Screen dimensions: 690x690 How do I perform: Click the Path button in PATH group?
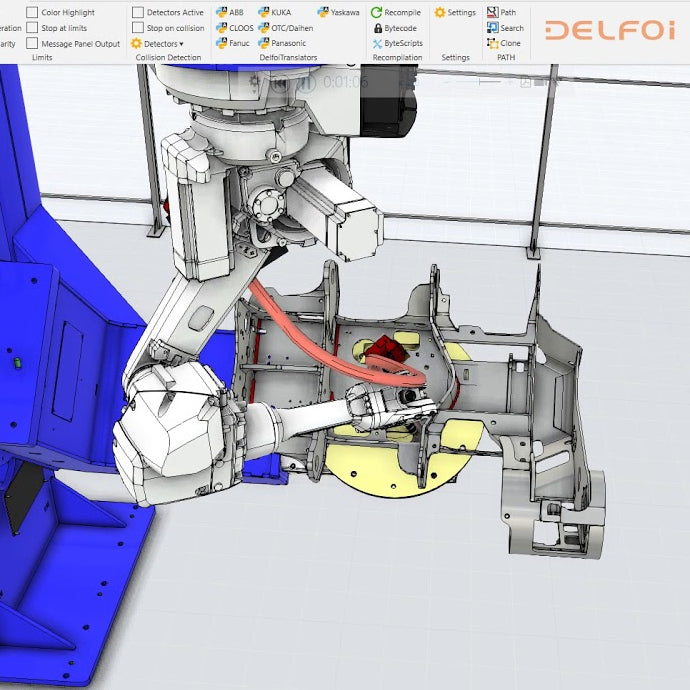502,13
